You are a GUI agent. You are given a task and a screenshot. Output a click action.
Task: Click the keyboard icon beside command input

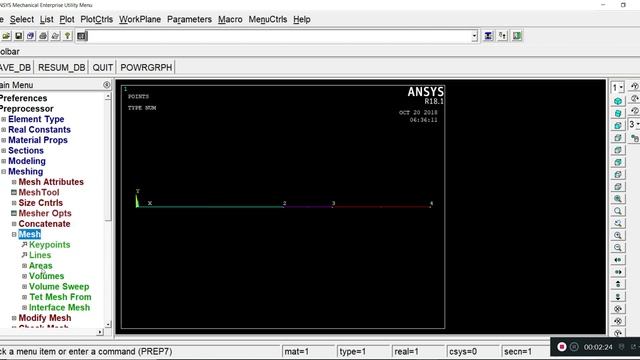tap(82, 36)
